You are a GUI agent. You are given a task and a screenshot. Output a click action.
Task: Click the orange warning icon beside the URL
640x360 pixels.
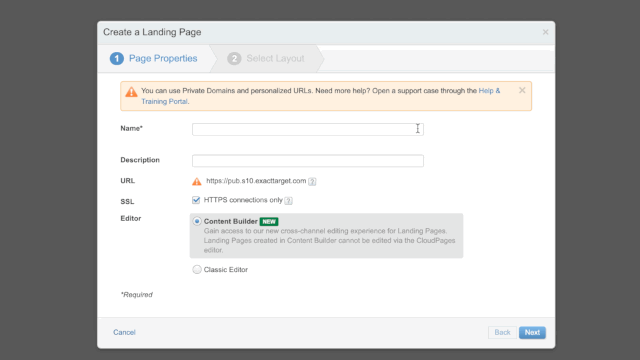(197, 181)
